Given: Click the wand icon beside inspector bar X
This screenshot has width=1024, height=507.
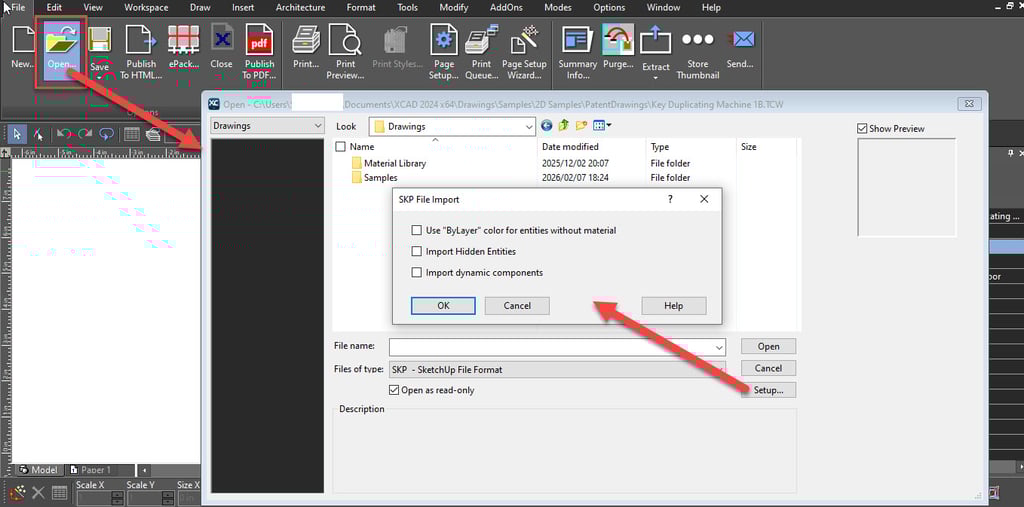Looking at the screenshot, I should (x=18, y=493).
